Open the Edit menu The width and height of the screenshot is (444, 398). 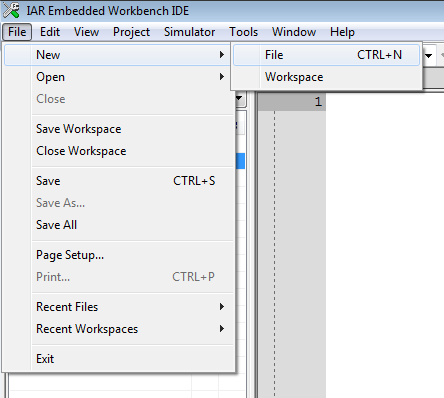(x=50, y=32)
